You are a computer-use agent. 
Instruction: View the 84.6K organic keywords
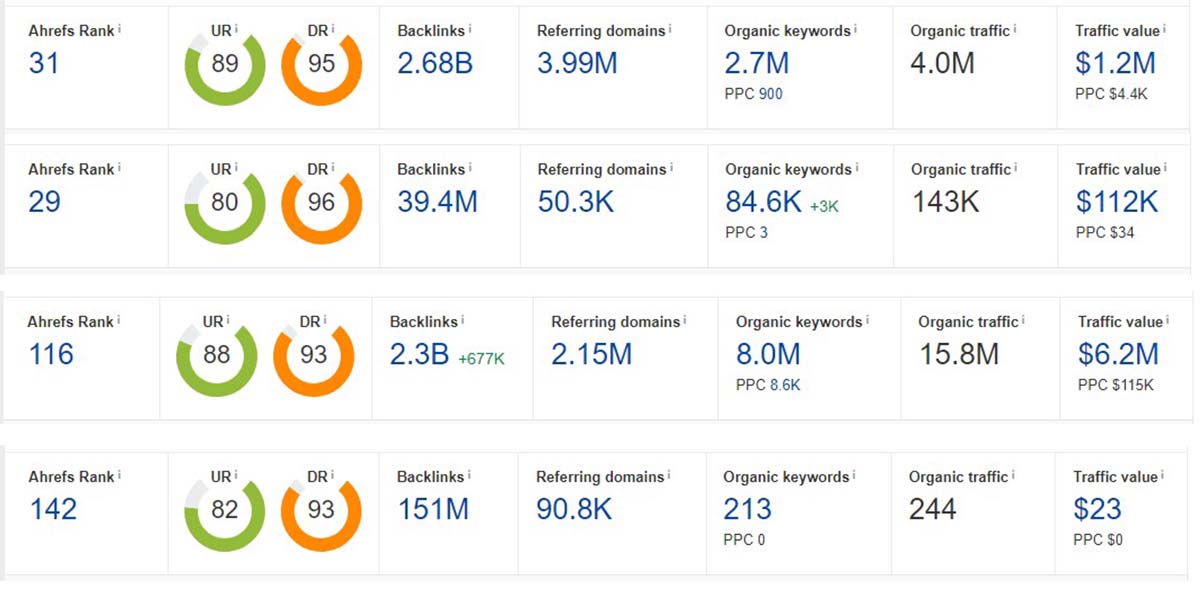point(764,203)
